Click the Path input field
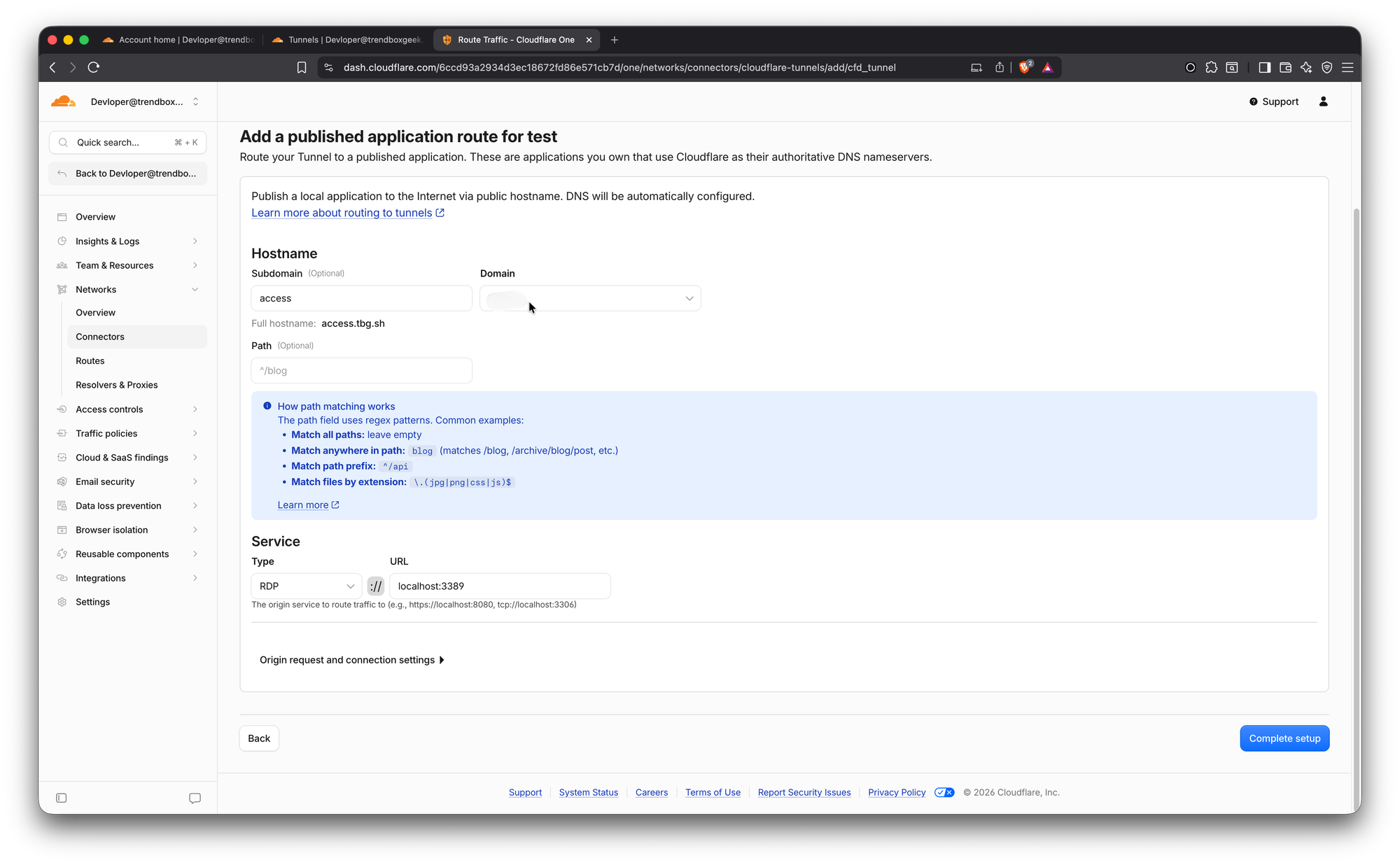Viewport: 1400px width, 865px height. click(361, 370)
